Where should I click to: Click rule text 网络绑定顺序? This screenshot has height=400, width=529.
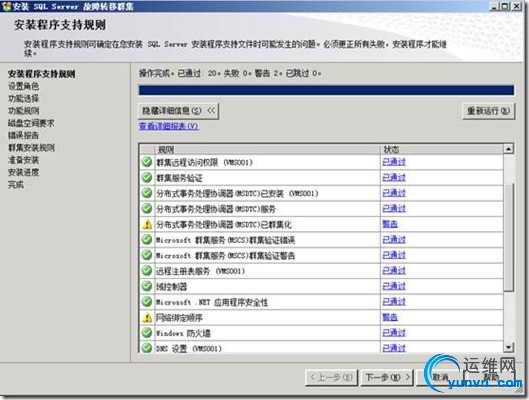point(179,317)
